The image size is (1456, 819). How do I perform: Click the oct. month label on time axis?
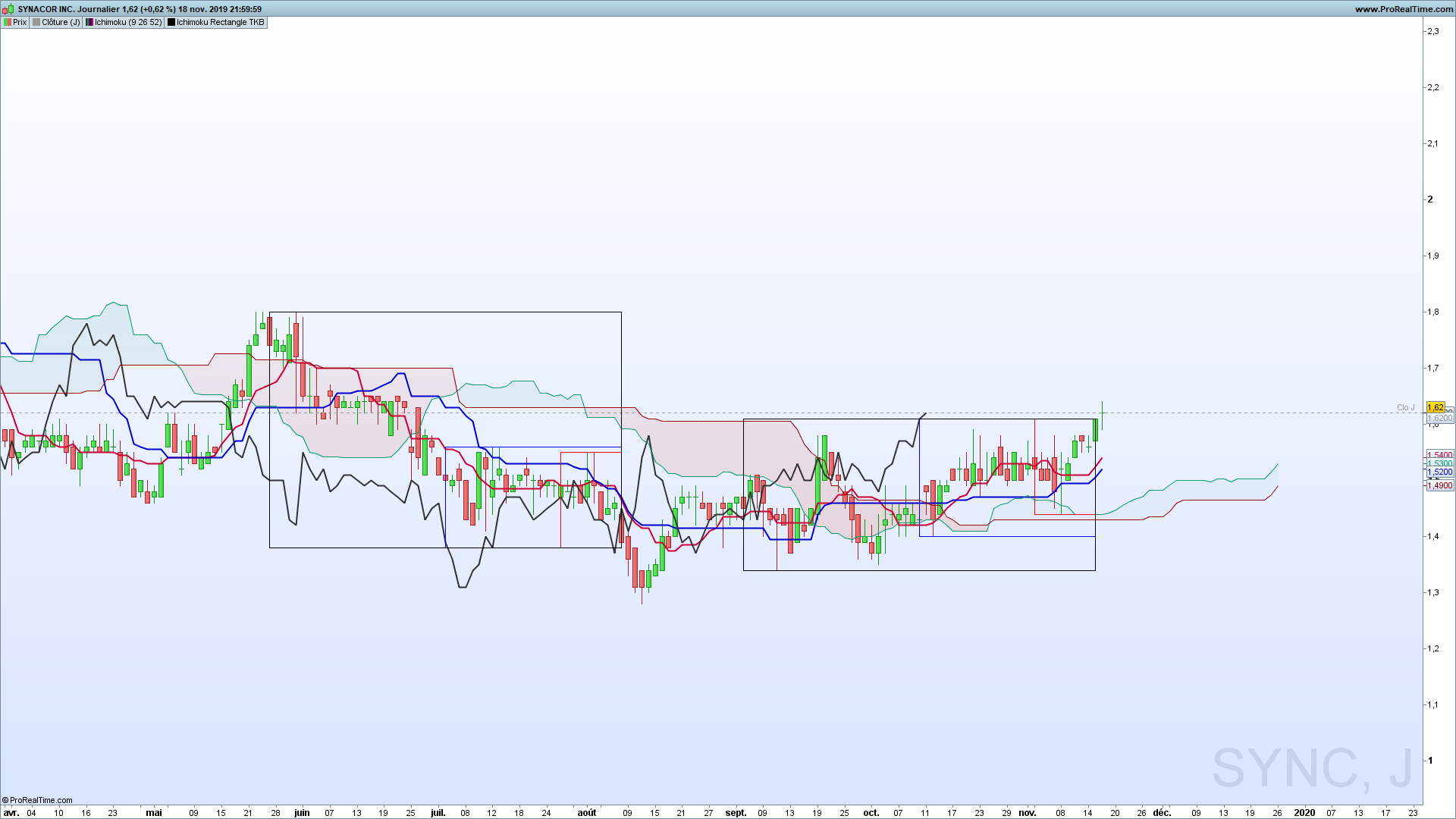(x=871, y=812)
